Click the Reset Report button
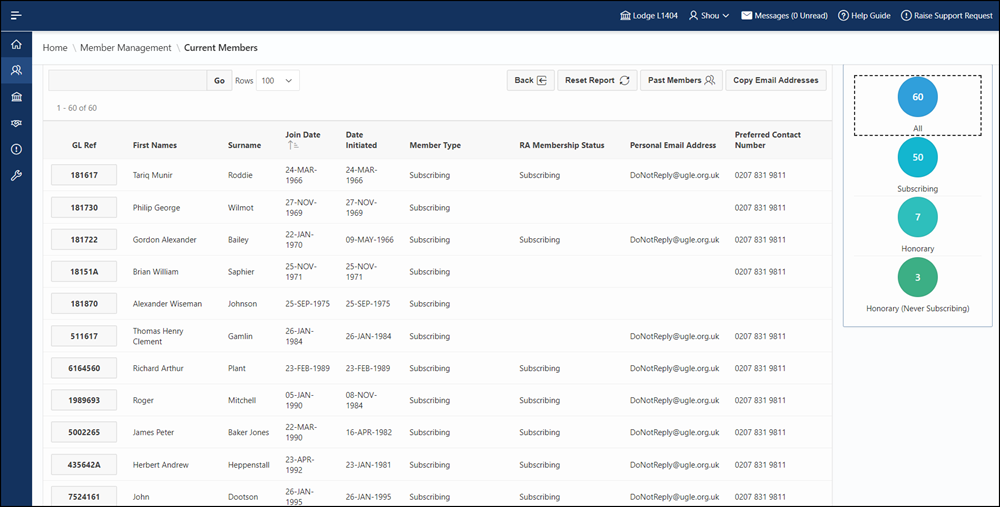Screen dimensions: 1000x508 pyautogui.click(x=596, y=81)
